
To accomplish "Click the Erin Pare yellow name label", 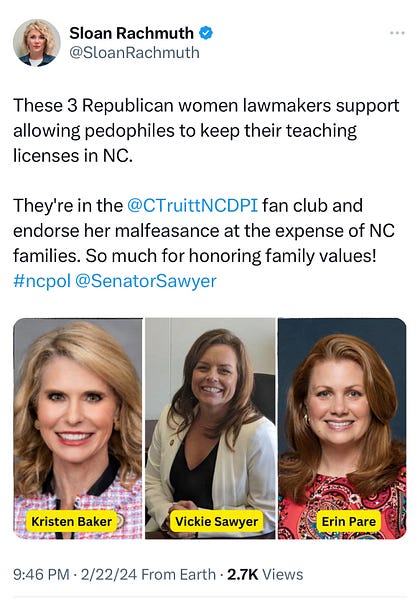I will point(348,521).
